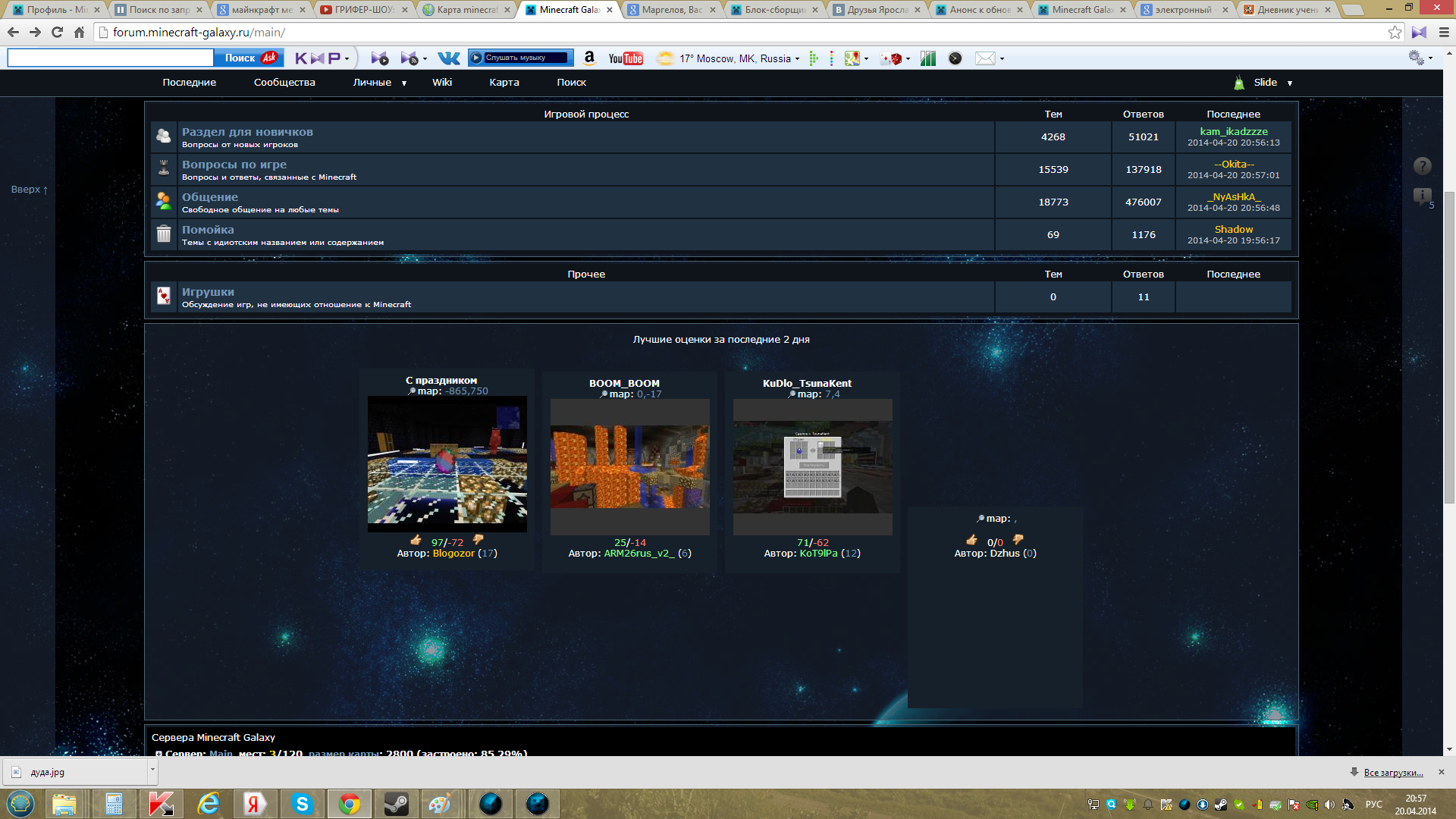Image resolution: width=1456 pixels, height=819 pixels.
Task: Launch Skype from the taskbar
Action: 302,804
